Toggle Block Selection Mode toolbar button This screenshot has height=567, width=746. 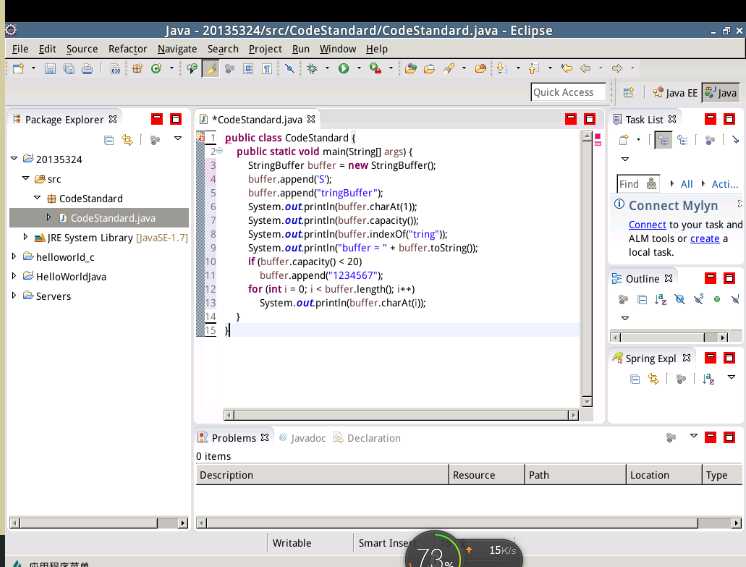248,69
